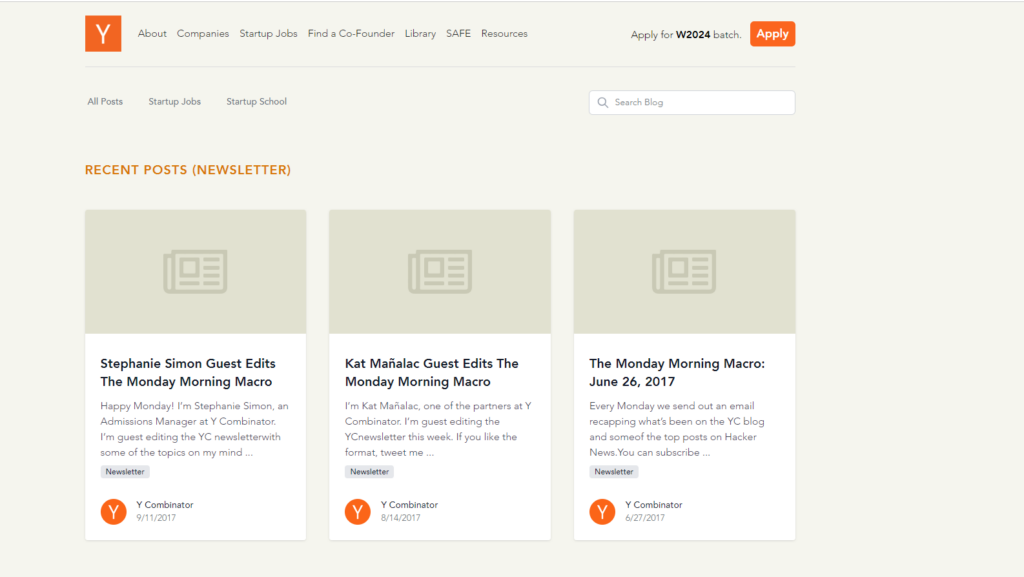
Task: Go to Startup Jobs in top navigation
Action: [268, 33]
